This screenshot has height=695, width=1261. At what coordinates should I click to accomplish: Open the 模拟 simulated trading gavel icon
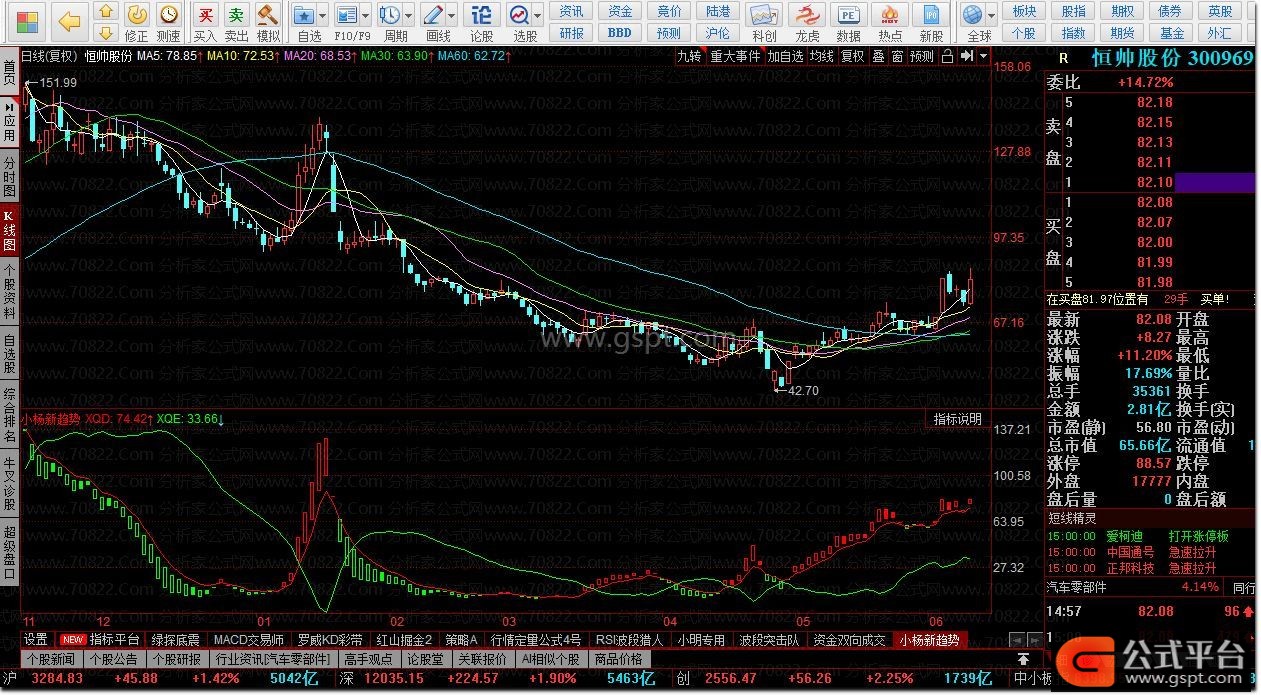[268, 23]
